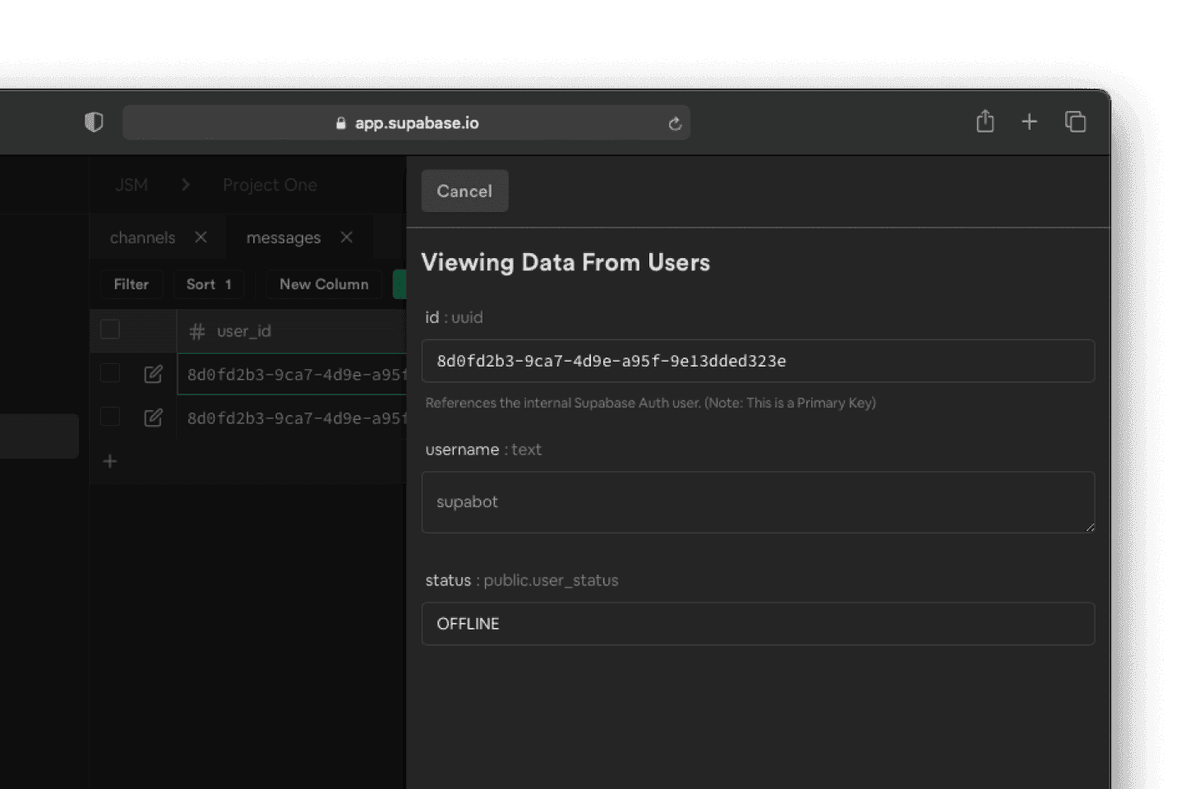Click the New Column button
Screen dimensions: 1200x789
[323, 284]
